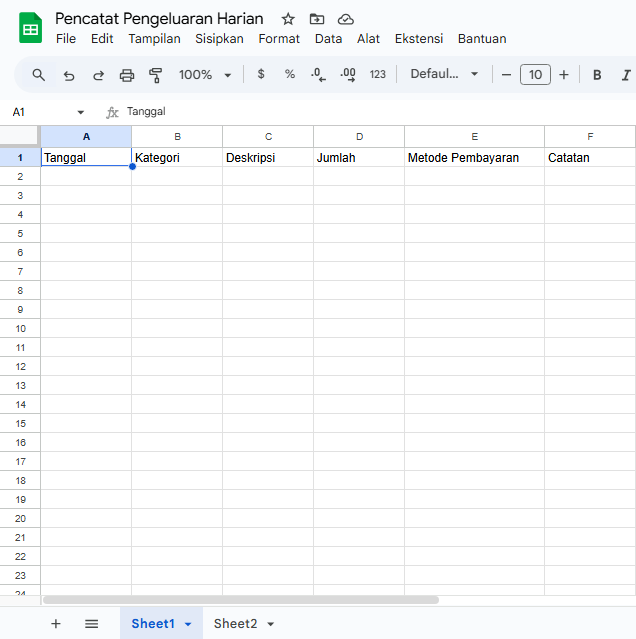Click the search menus magnifier icon

tap(39, 75)
